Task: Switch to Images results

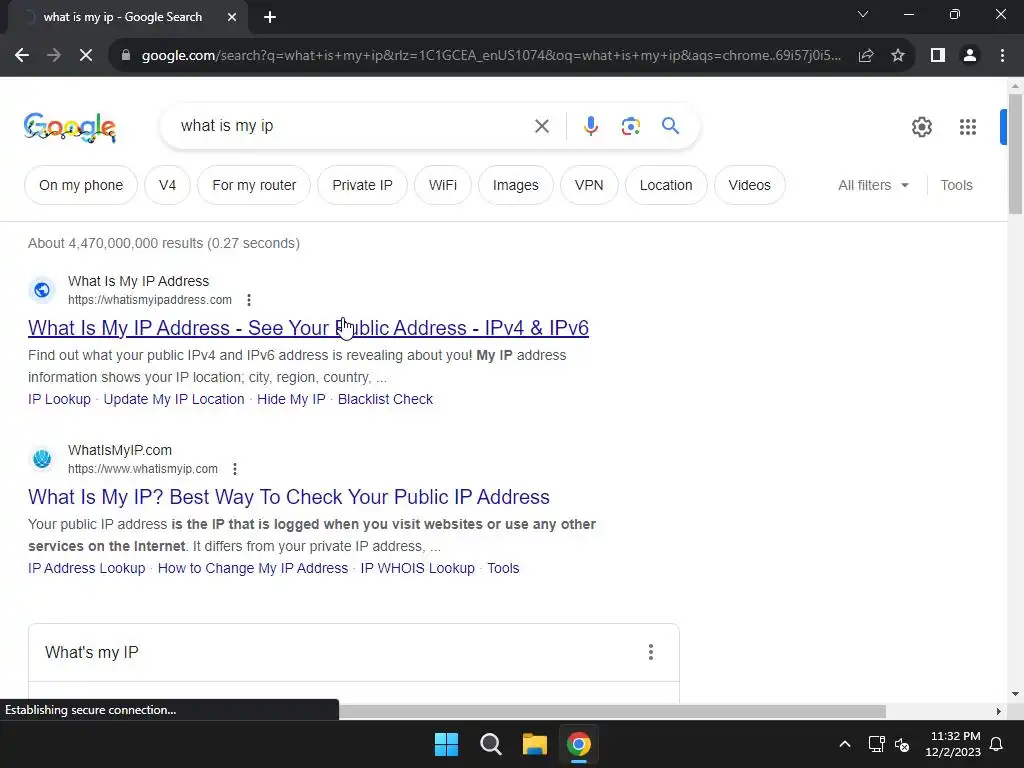Action: pos(516,185)
